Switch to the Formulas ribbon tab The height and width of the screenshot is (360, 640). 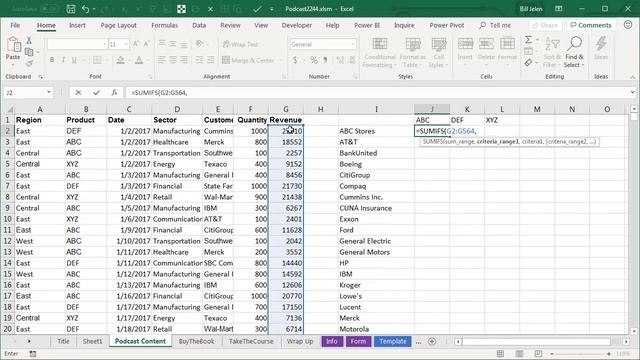164,25
